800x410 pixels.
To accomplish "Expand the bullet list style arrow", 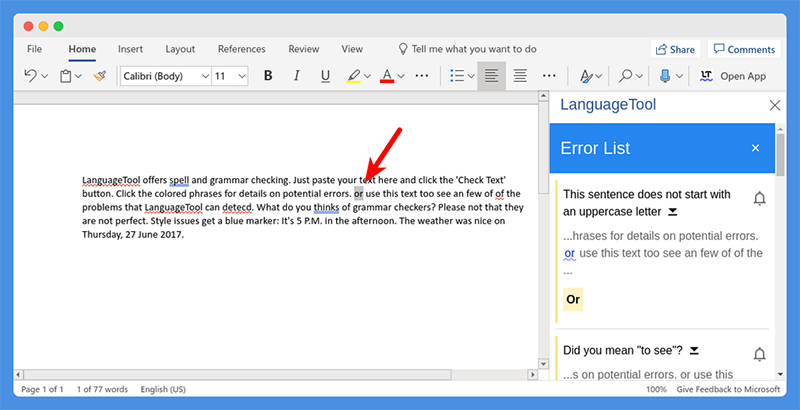I will (x=471, y=76).
